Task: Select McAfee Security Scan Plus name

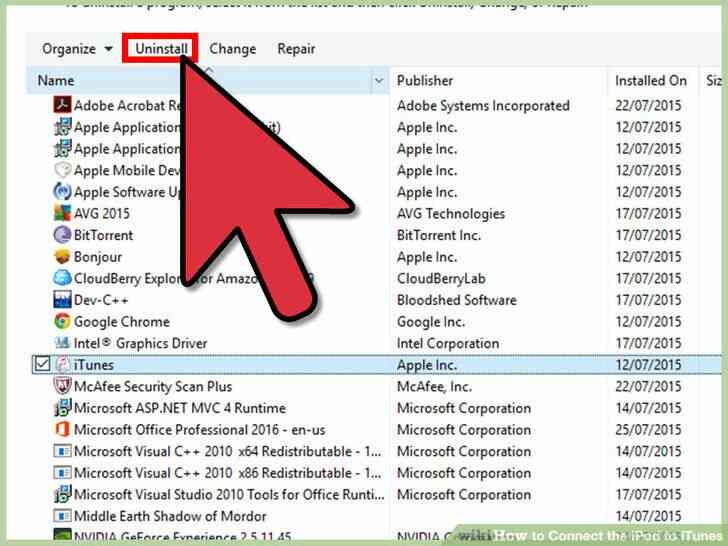Action: (x=153, y=386)
